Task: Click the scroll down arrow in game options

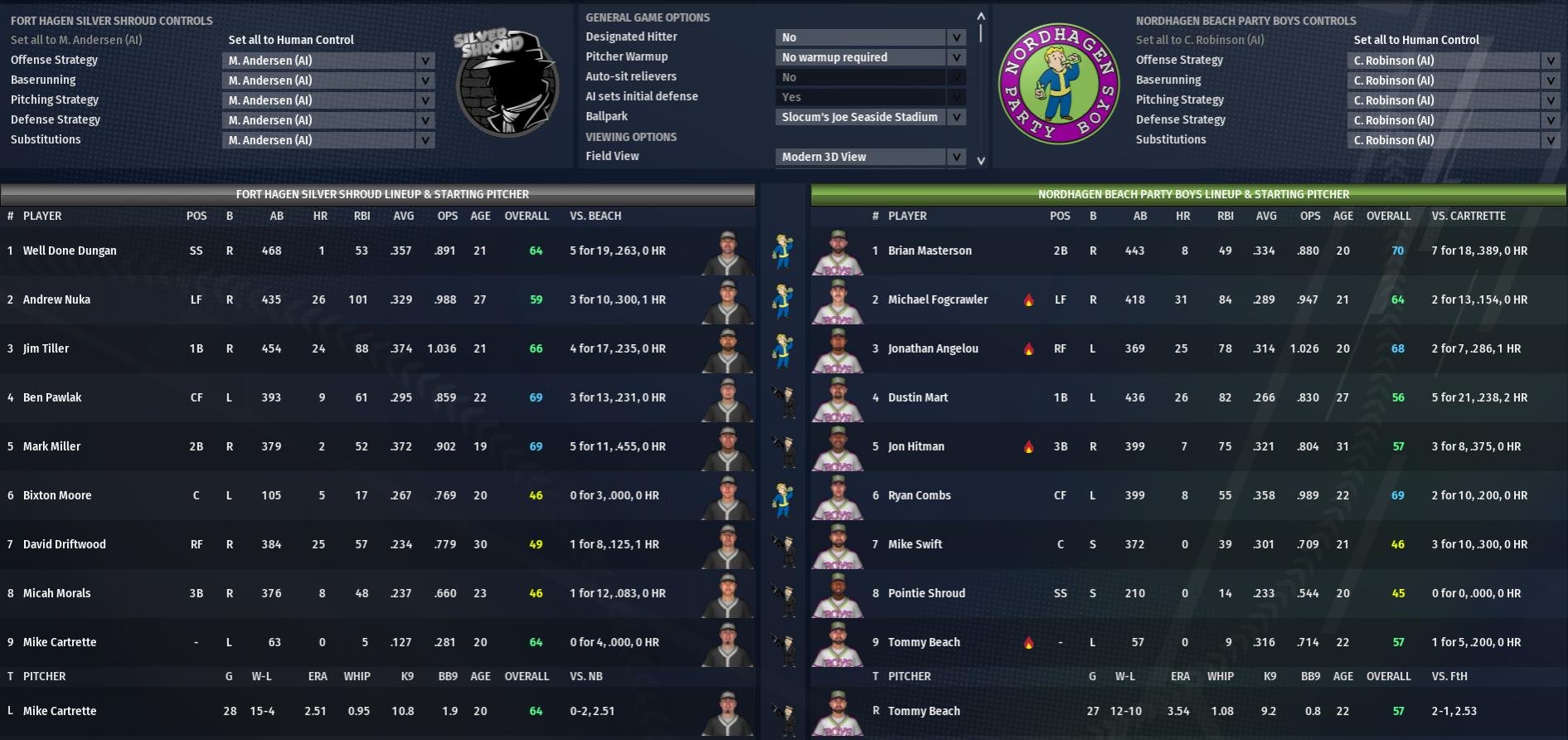Action: tap(981, 161)
